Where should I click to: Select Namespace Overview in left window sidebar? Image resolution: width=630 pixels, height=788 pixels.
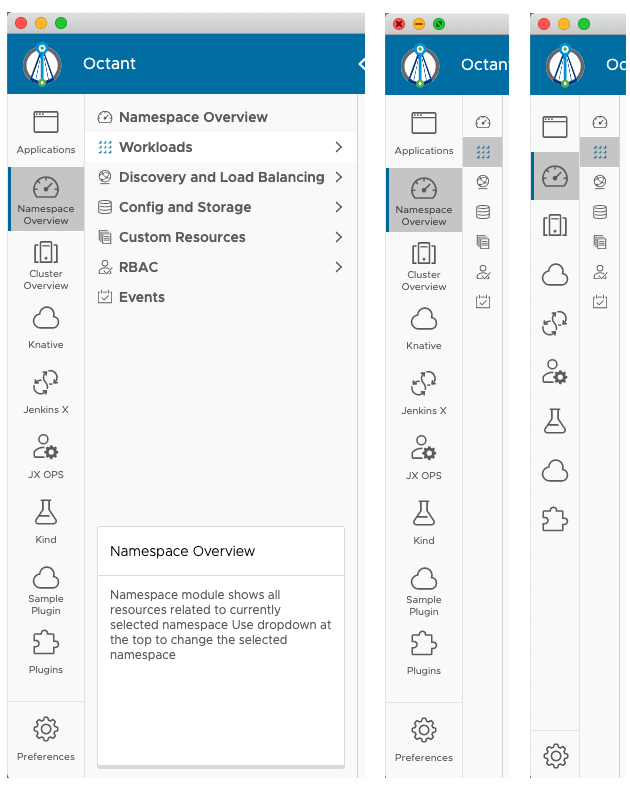[46, 200]
